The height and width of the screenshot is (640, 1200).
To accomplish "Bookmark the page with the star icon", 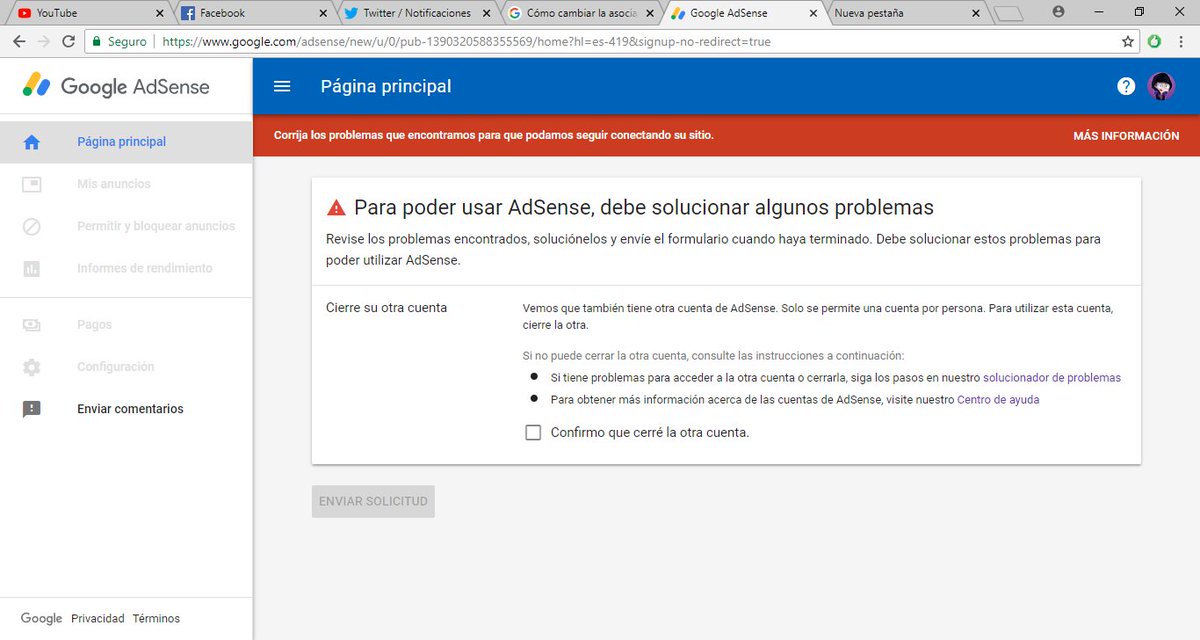I will pyautogui.click(x=1128, y=42).
